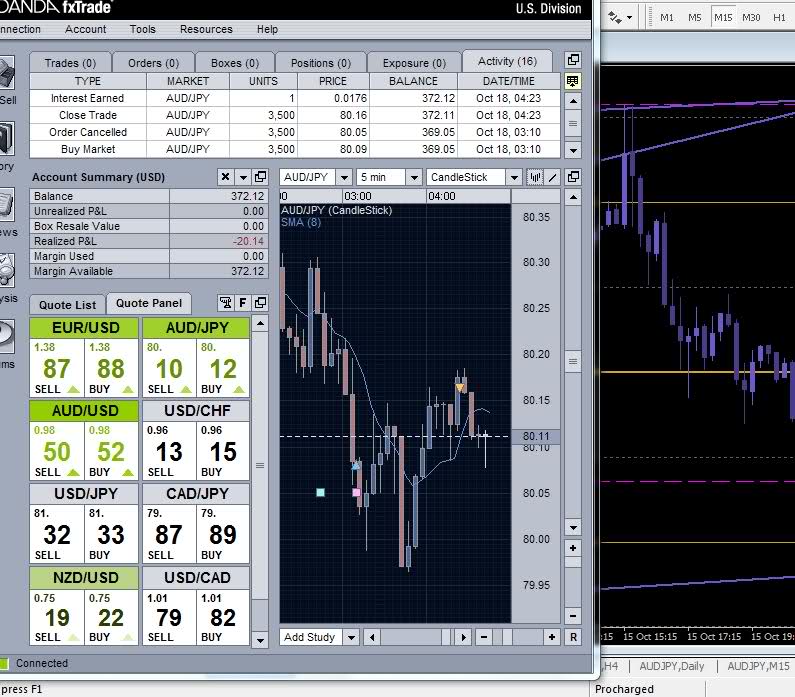This screenshot has height=697, width=795.
Task: Open the 5 min timeframe dropdown
Action: click(414, 177)
